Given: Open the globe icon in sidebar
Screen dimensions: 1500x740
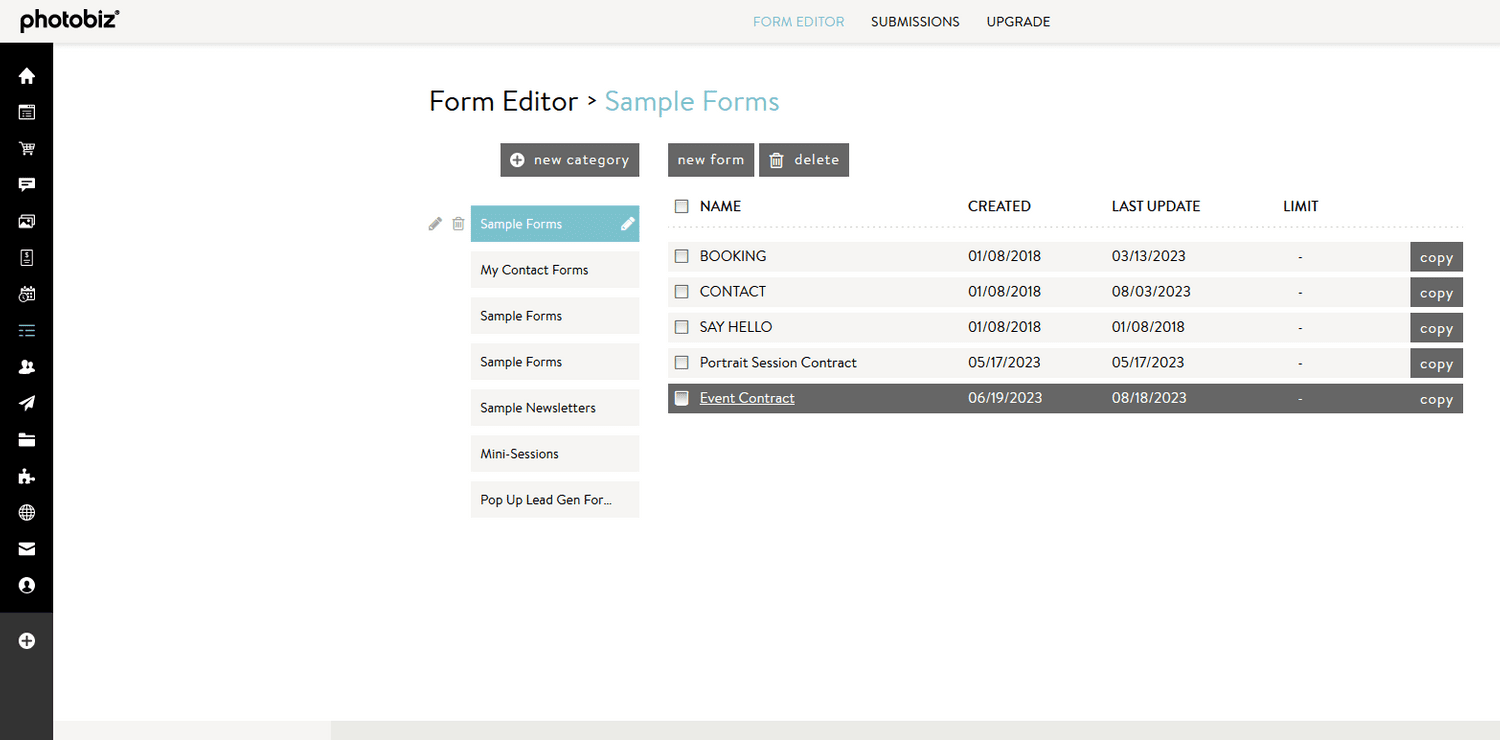Looking at the screenshot, I should [x=27, y=513].
